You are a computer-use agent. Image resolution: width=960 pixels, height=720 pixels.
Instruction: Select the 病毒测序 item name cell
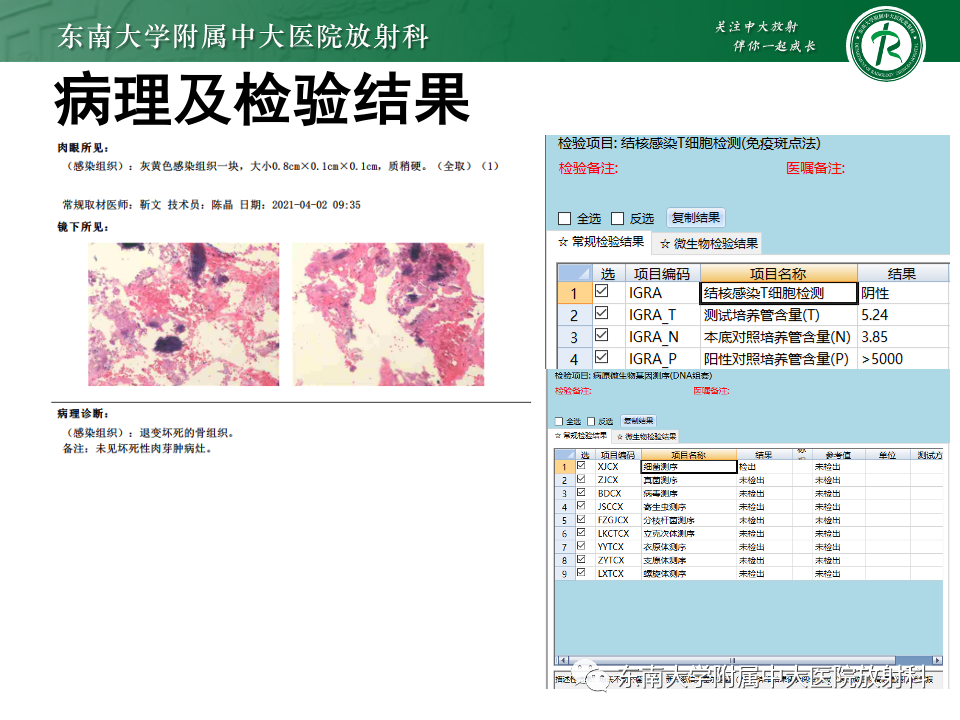pyautogui.click(x=689, y=493)
